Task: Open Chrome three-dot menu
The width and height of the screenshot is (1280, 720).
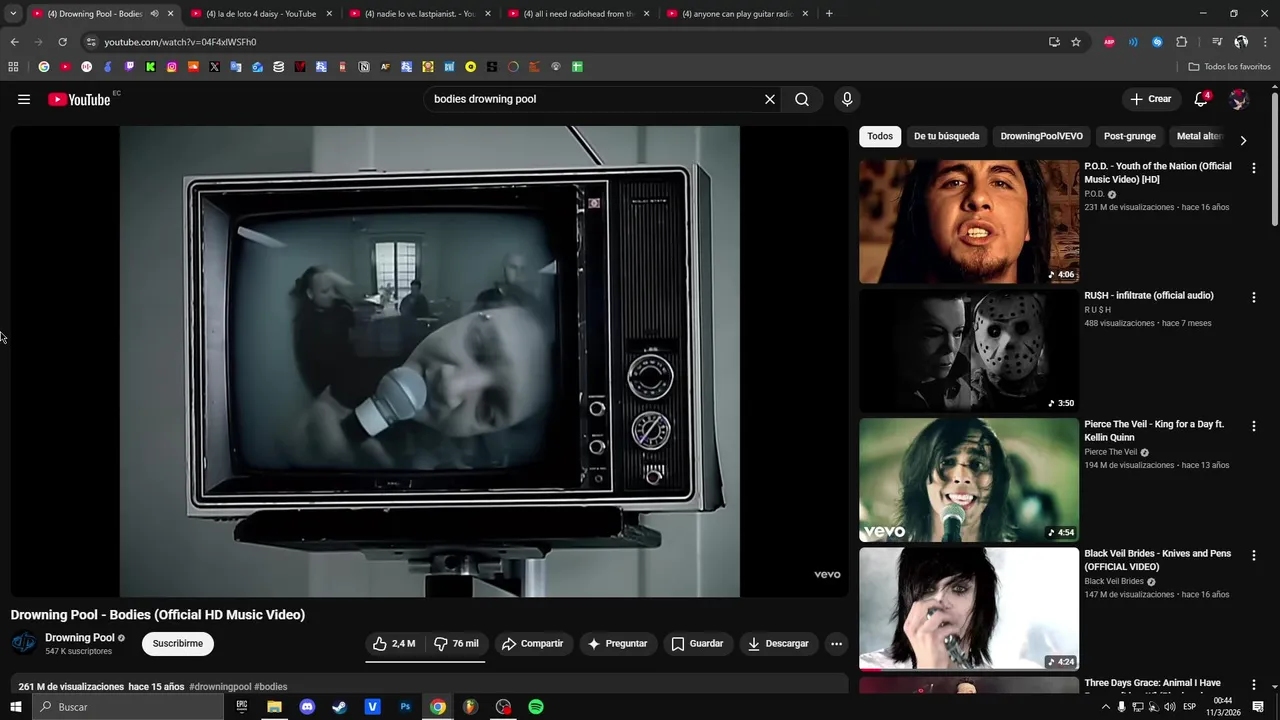Action: pyautogui.click(x=1266, y=42)
